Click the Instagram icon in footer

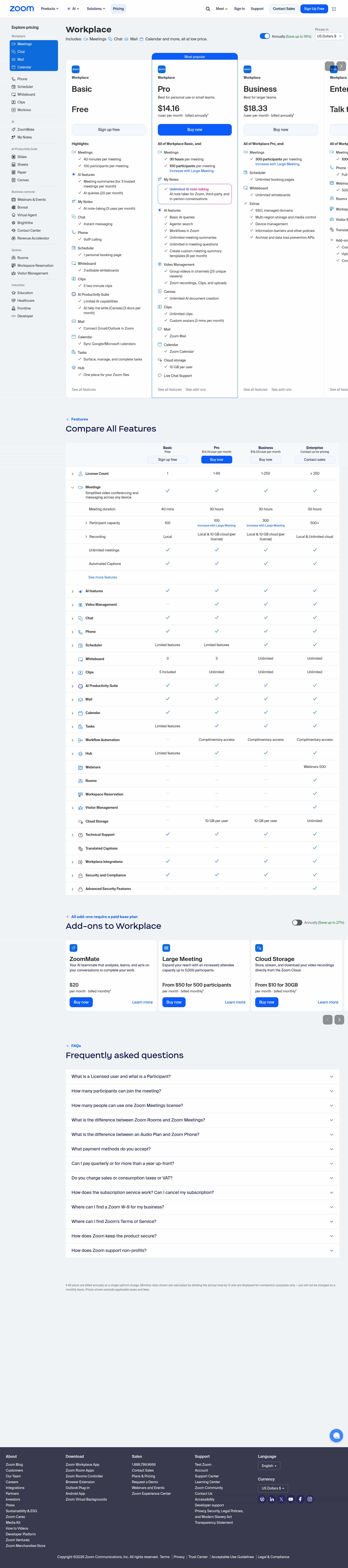[x=310, y=1499]
